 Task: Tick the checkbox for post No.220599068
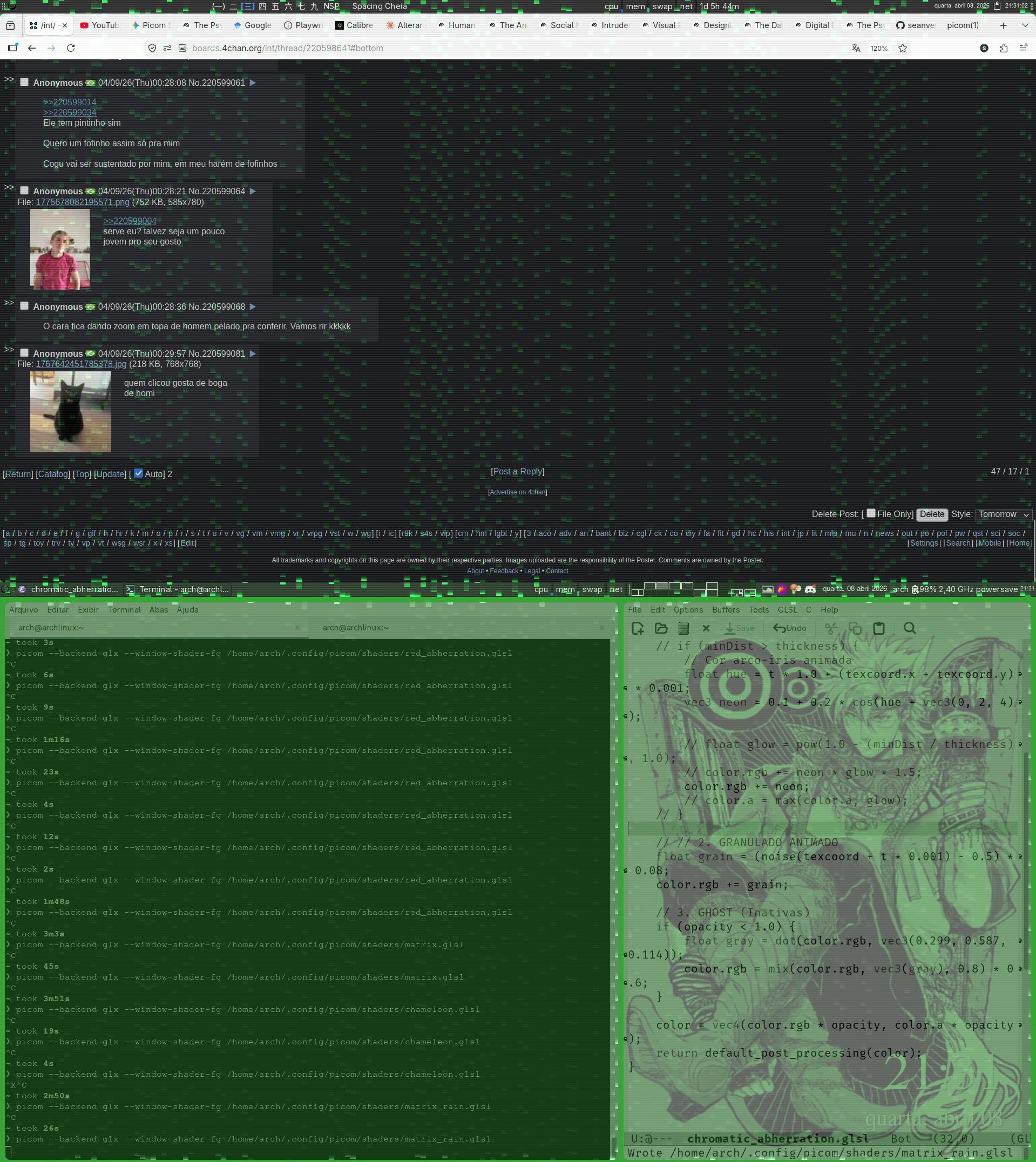[24, 305]
